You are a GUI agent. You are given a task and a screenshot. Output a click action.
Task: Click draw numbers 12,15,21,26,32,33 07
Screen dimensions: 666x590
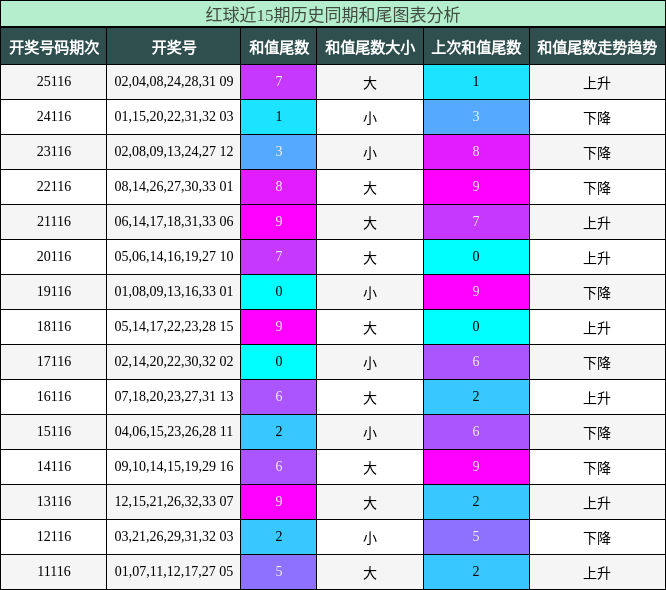pos(174,501)
